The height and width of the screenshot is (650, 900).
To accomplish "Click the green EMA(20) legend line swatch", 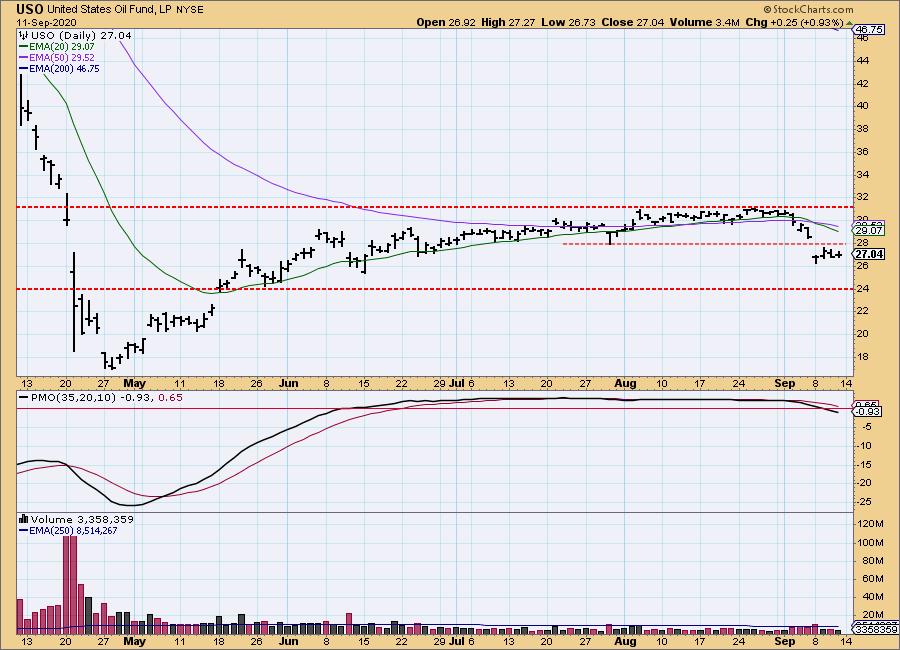I will pos(24,47).
